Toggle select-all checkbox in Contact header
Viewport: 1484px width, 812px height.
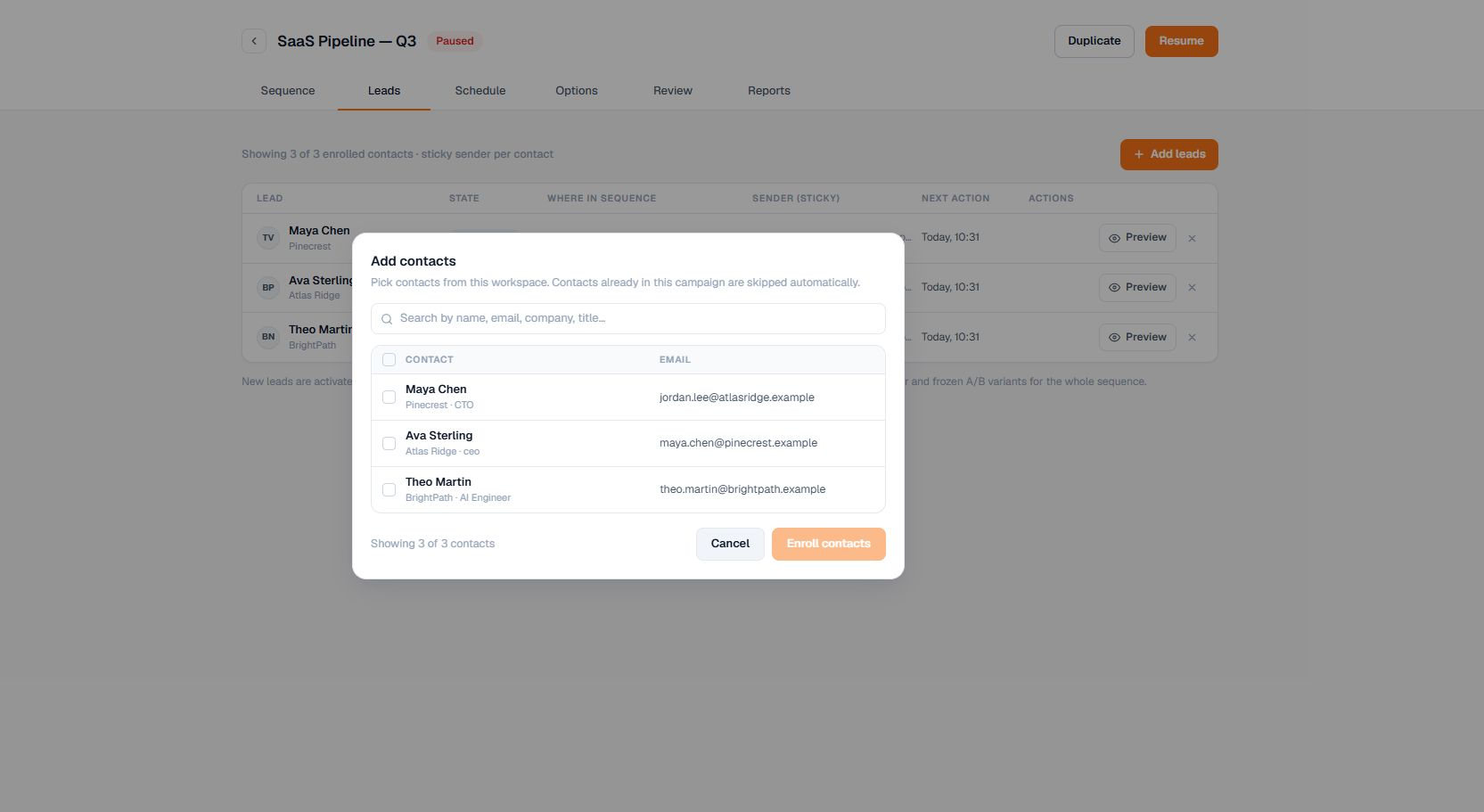click(389, 360)
